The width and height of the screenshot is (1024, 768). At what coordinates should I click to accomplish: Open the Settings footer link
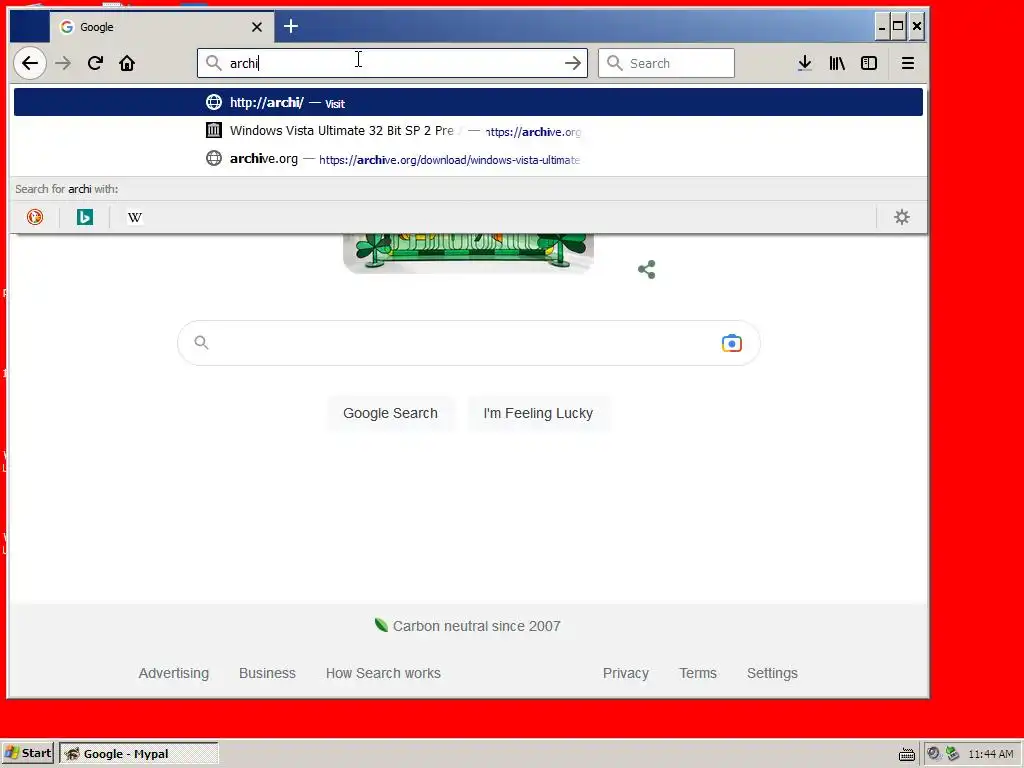[772, 673]
